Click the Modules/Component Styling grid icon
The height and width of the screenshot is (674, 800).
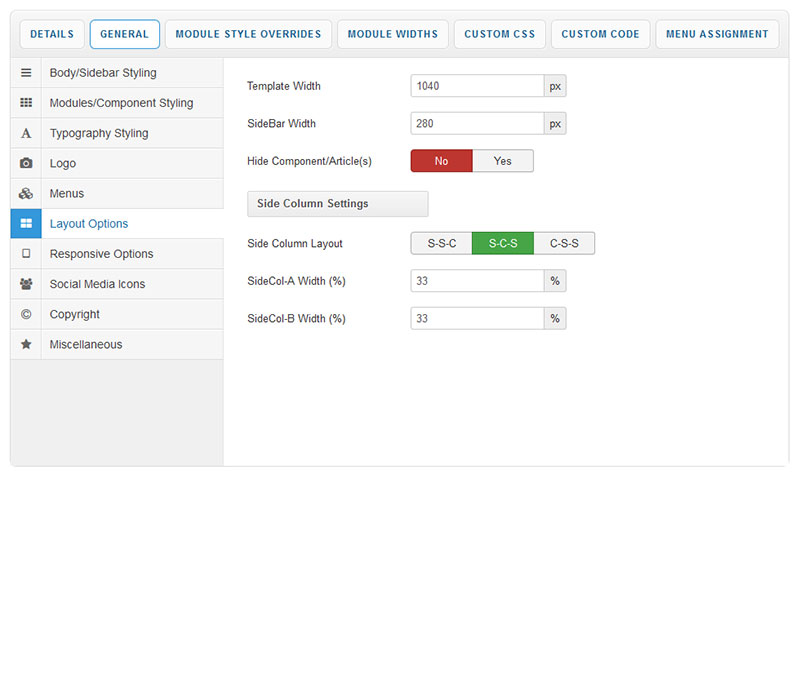click(x=26, y=103)
